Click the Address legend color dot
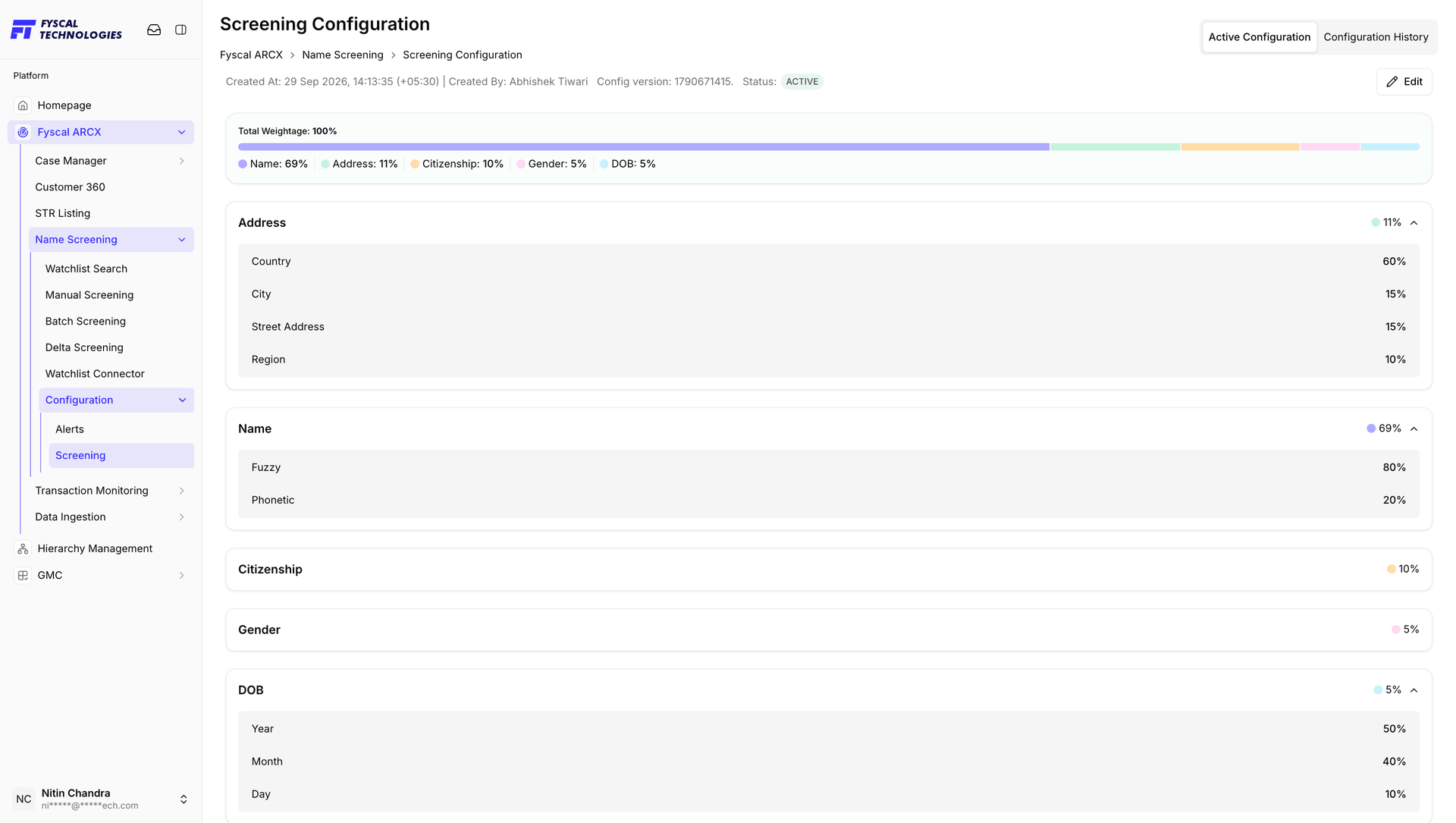This screenshot has height=823, width=1456. click(325, 164)
